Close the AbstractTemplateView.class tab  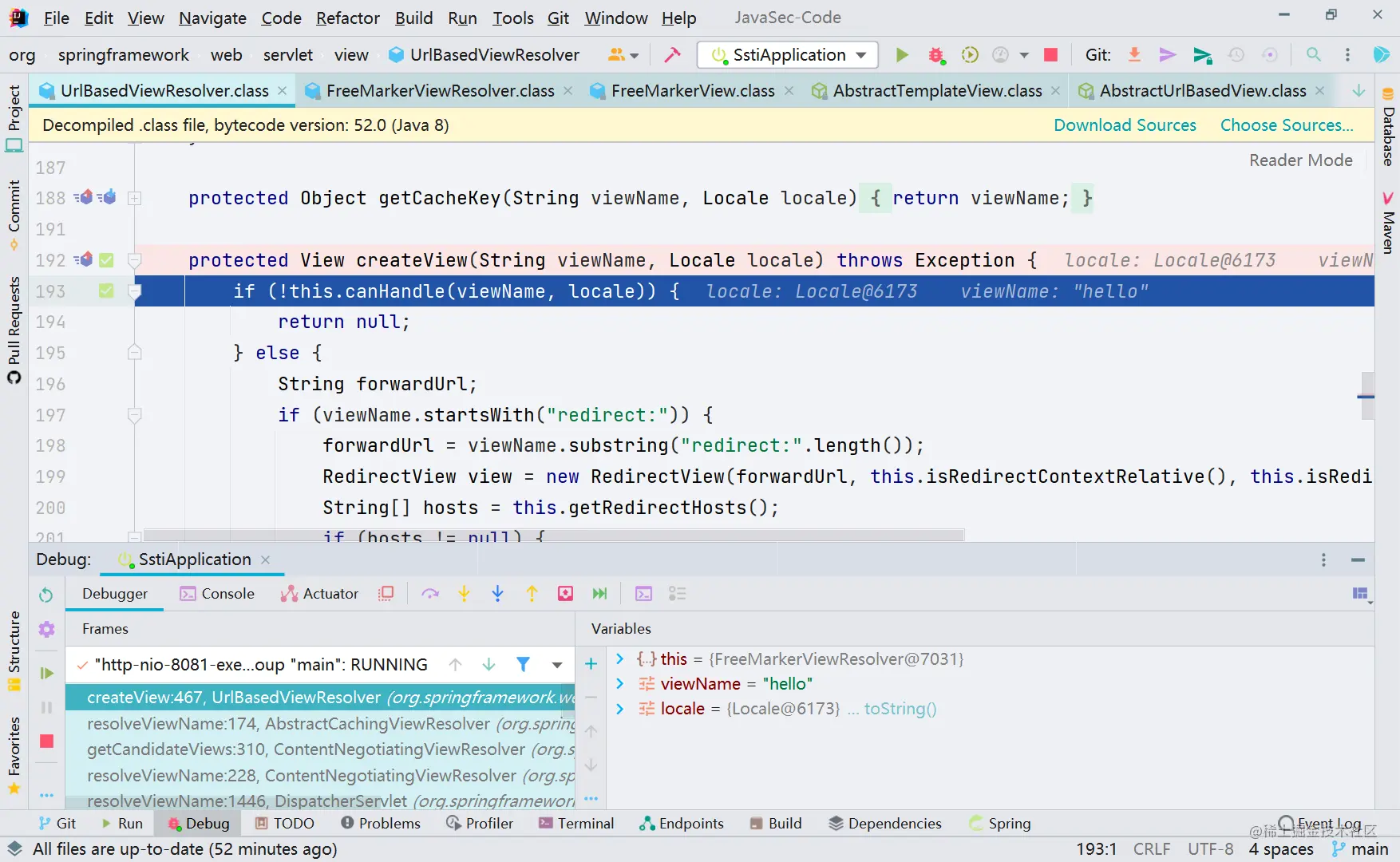(x=1056, y=91)
